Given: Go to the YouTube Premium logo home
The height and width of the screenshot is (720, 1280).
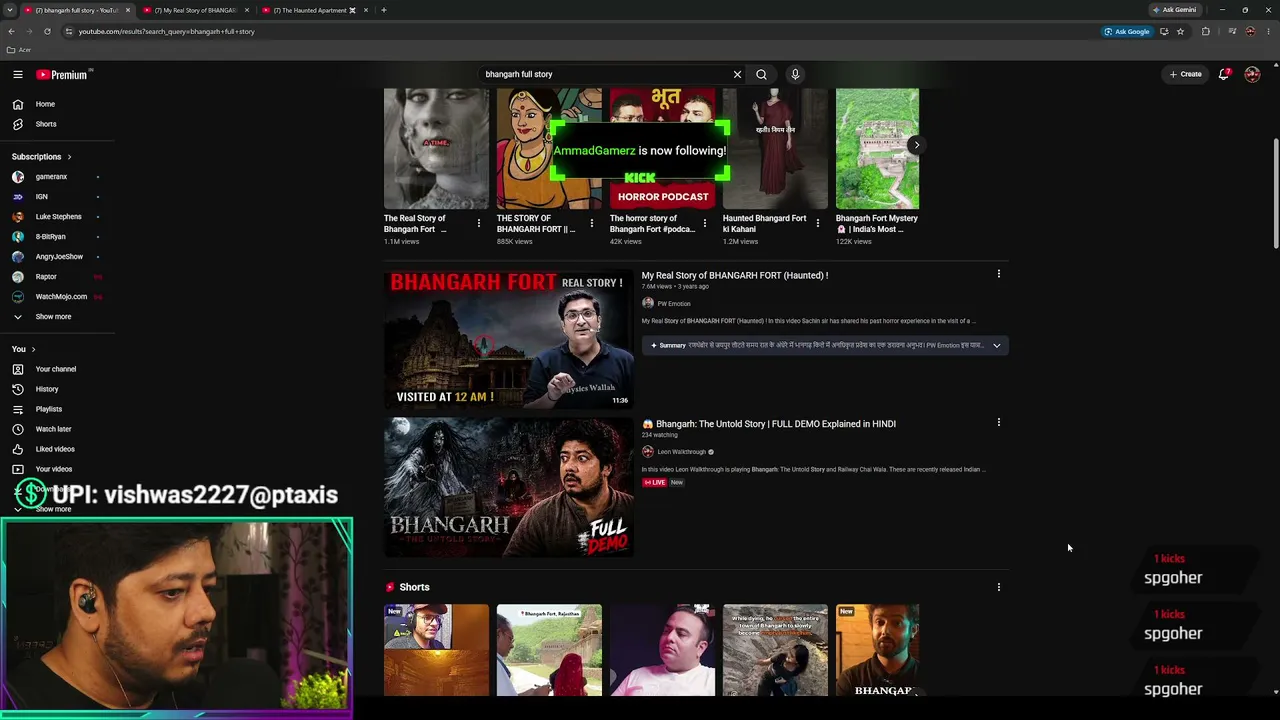Looking at the screenshot, I should [x=62, y=74].
